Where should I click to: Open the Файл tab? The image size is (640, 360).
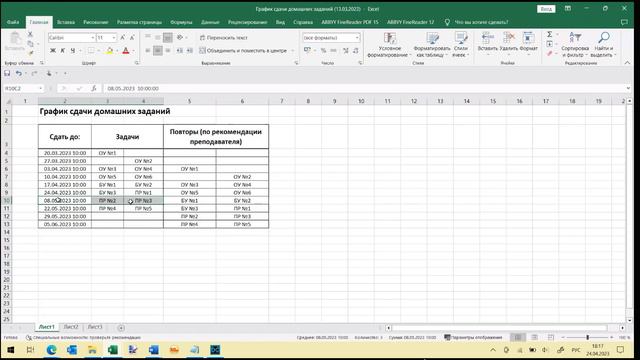pos(13,22)
